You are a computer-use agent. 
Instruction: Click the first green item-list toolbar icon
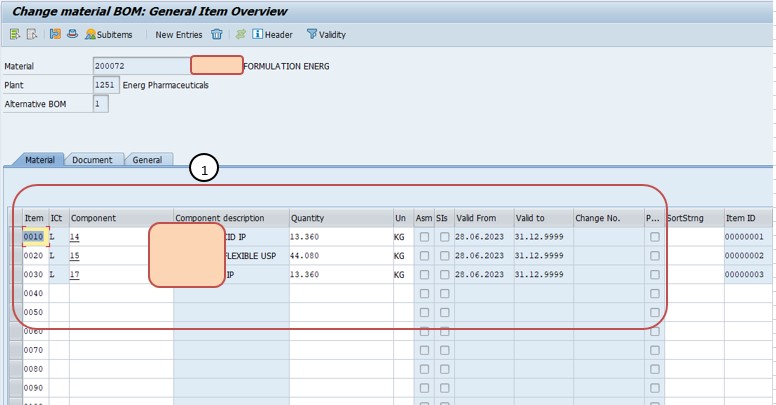[x=14, y=34]
